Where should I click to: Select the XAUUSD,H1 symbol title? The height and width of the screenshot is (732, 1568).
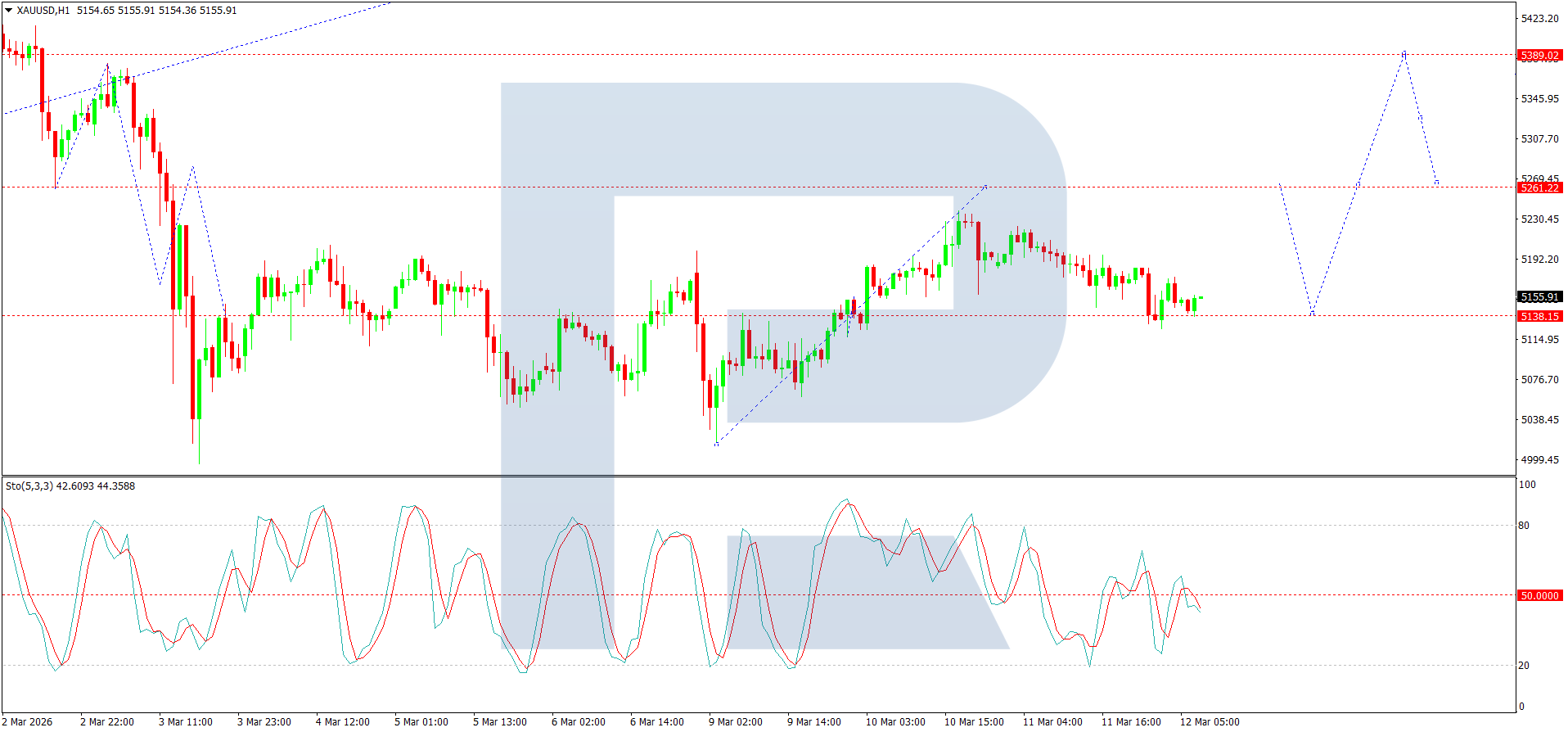[43, 11]
